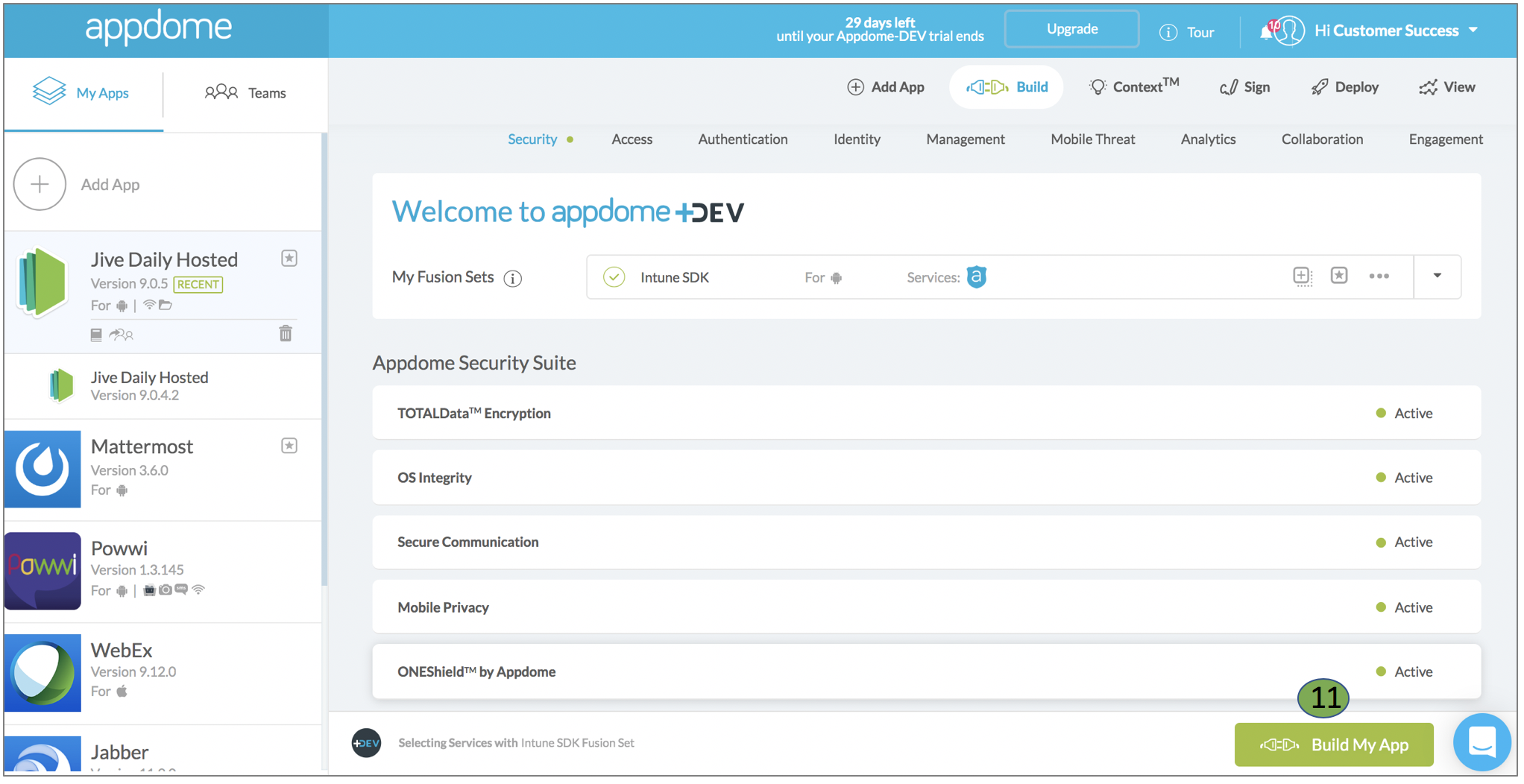Screen dimensions: 1524x784
Task: Click Android icon under Jive Daily Hosted 9.0.5
Action: (122, 306)
